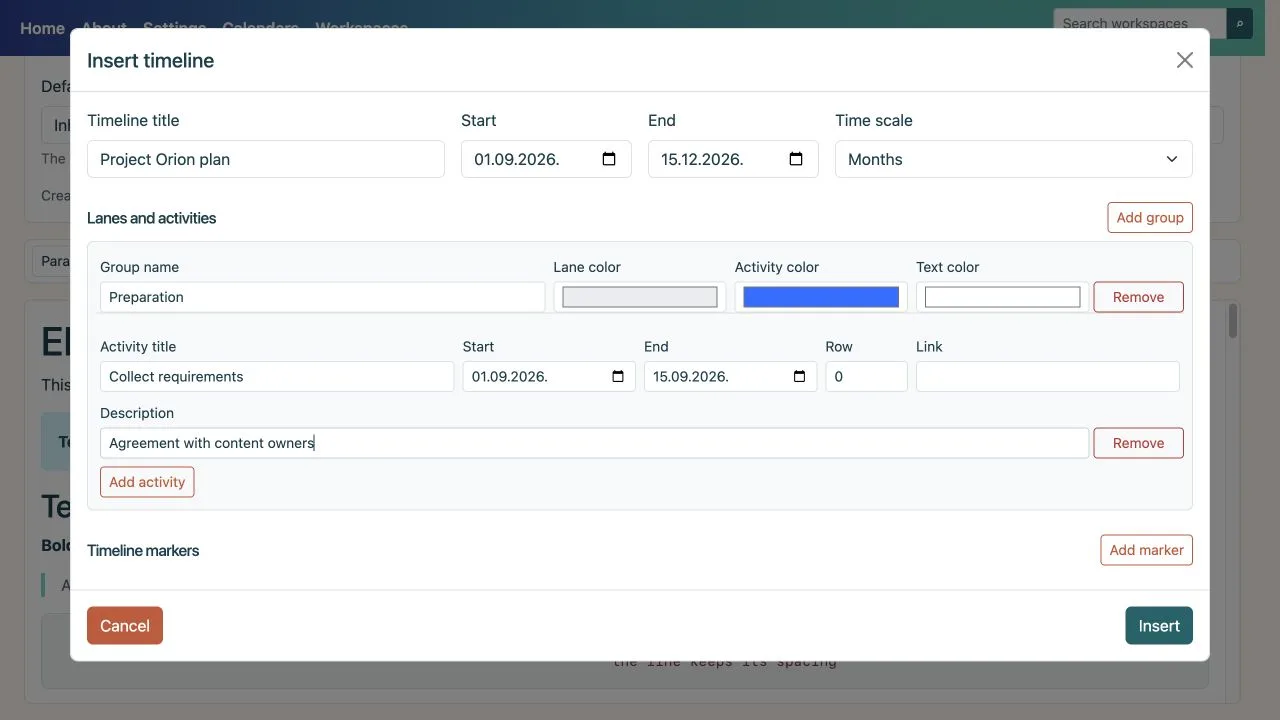Open the Lane color swatch
The width and height of the screenshot is (1280, 720).
click(x=640, y=297)
